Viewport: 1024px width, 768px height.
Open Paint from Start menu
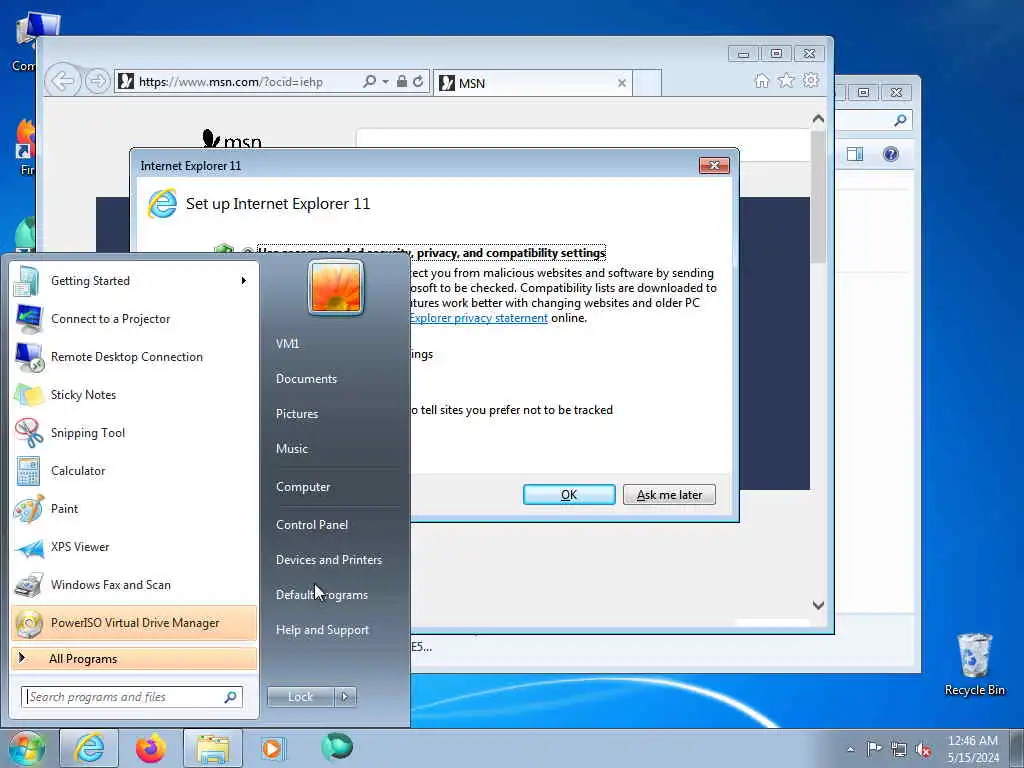click(134, 508)
